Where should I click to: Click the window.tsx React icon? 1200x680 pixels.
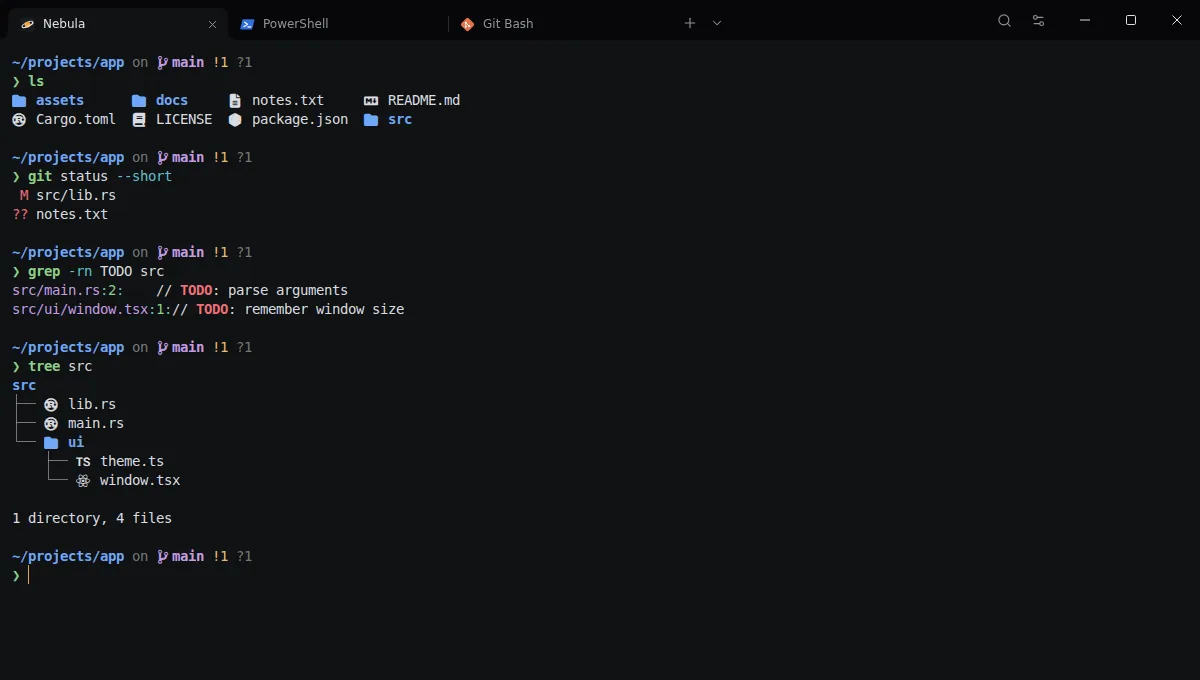tap(83, 480)
